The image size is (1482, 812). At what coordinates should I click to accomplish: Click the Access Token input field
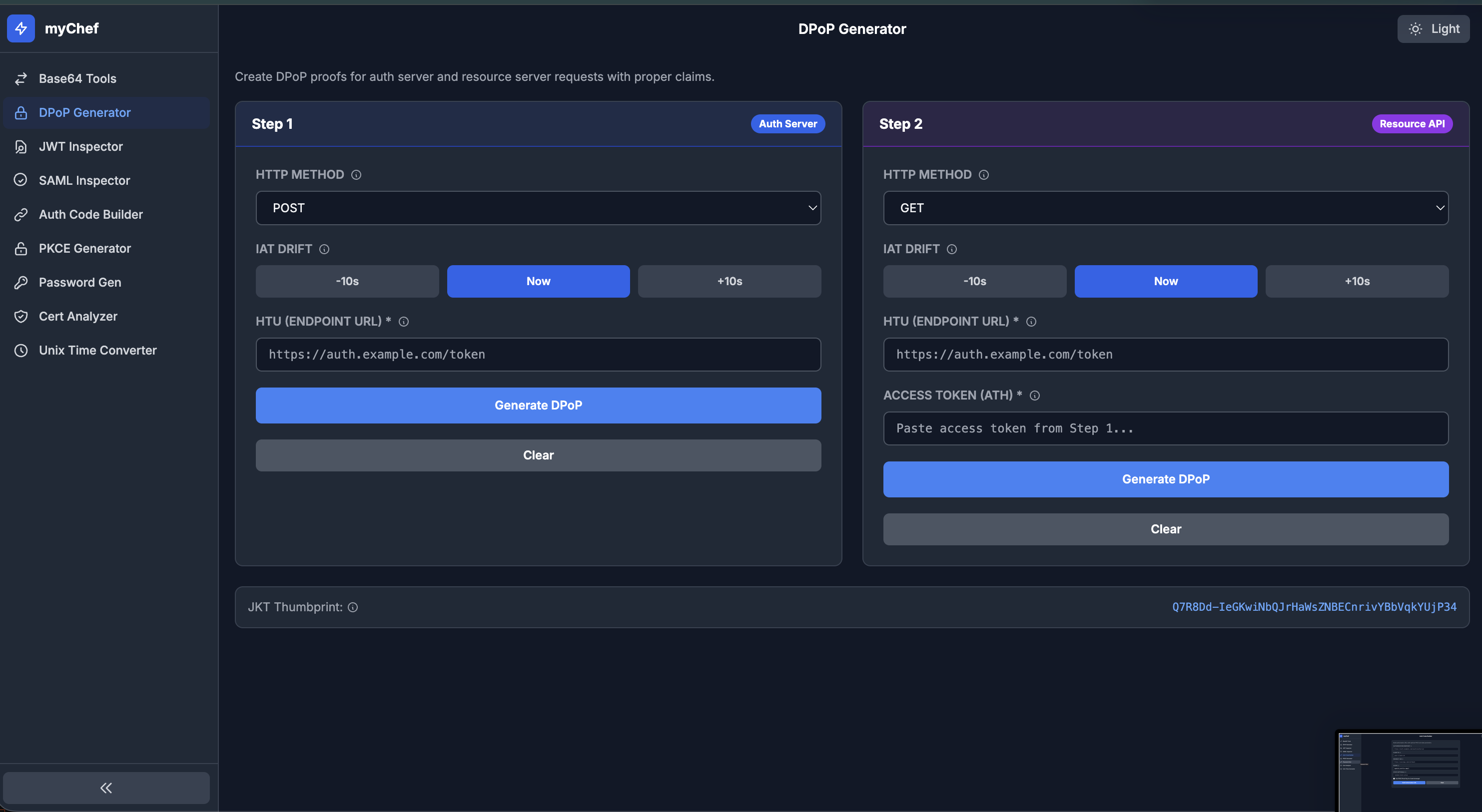click(1166, 428)
